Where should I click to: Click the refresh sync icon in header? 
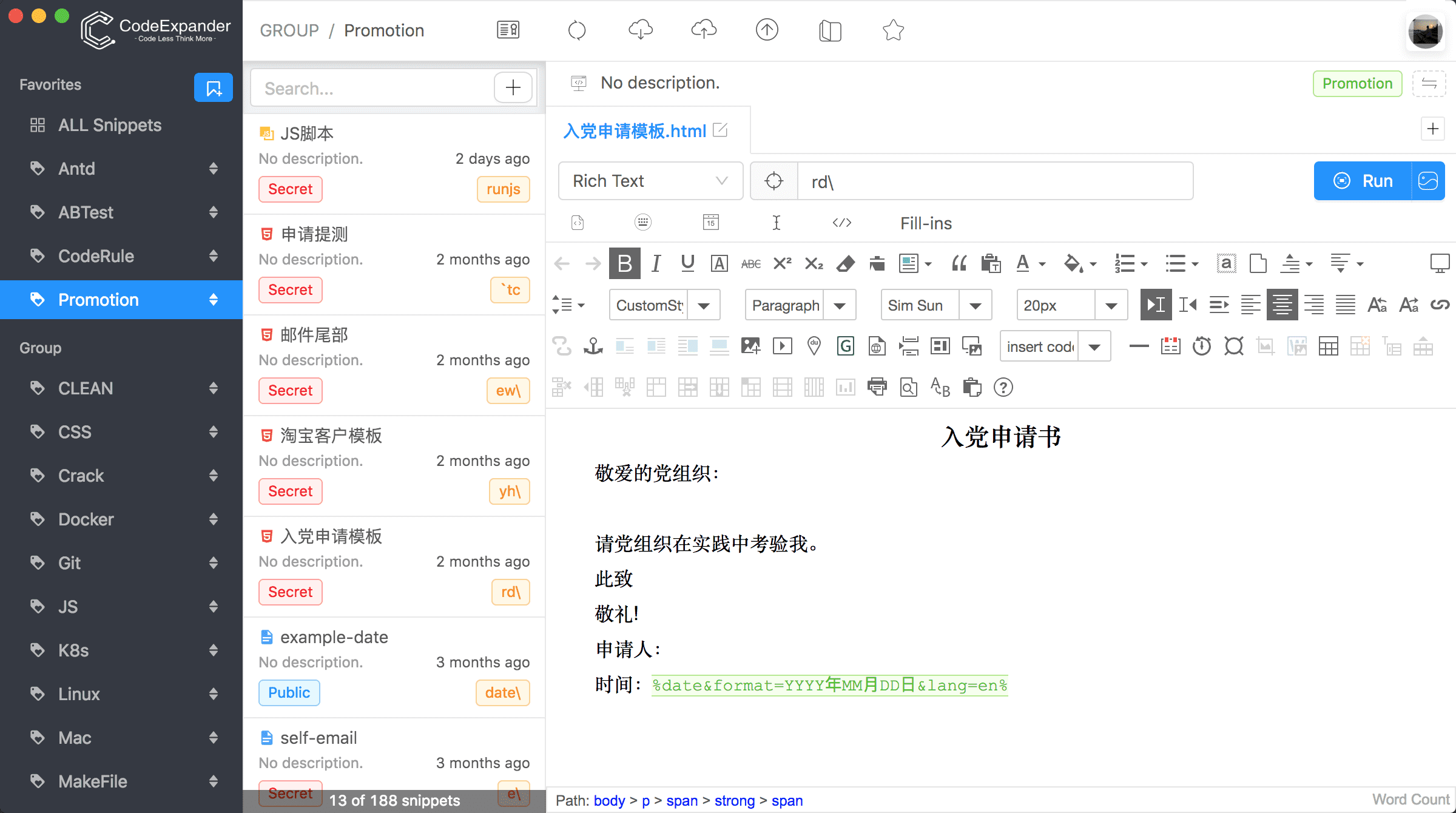[577, 30]
